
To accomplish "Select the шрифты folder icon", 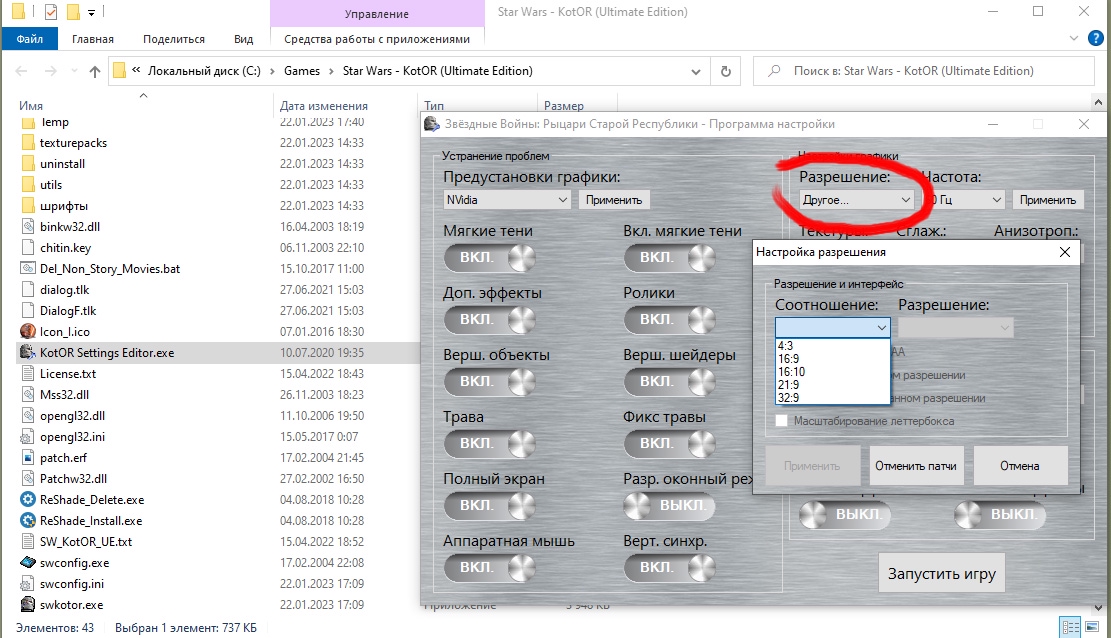I will (x=28, y=206).
